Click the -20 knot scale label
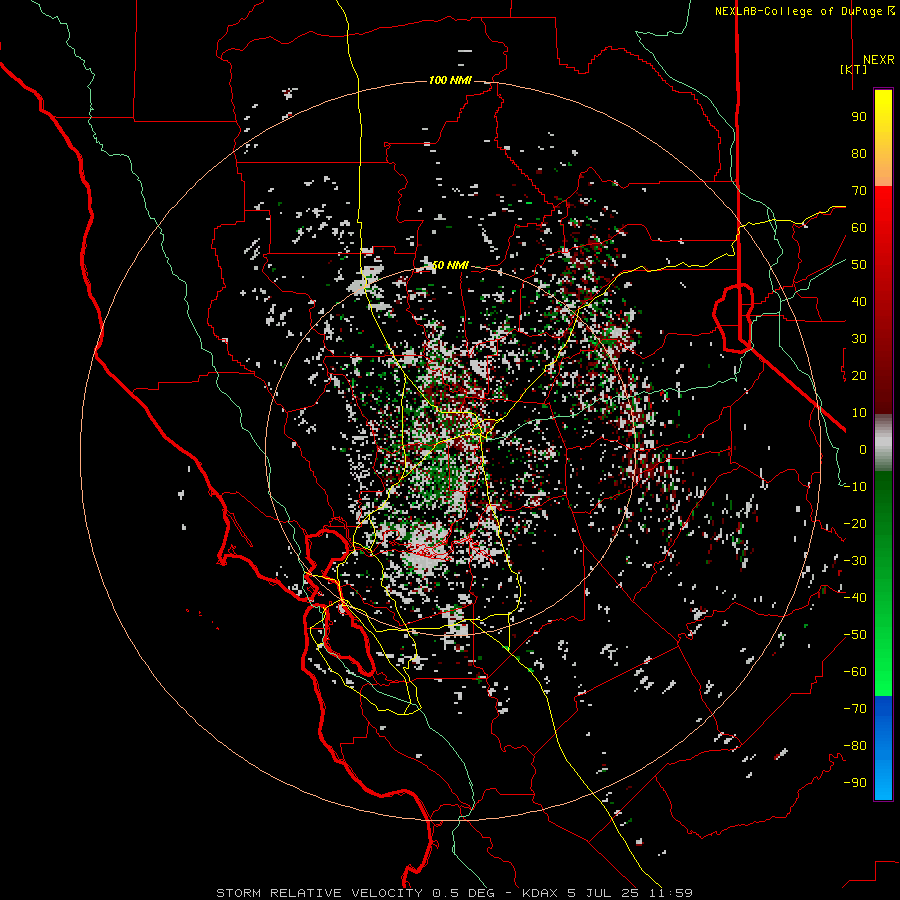900x900 pixels. [855, 523]
